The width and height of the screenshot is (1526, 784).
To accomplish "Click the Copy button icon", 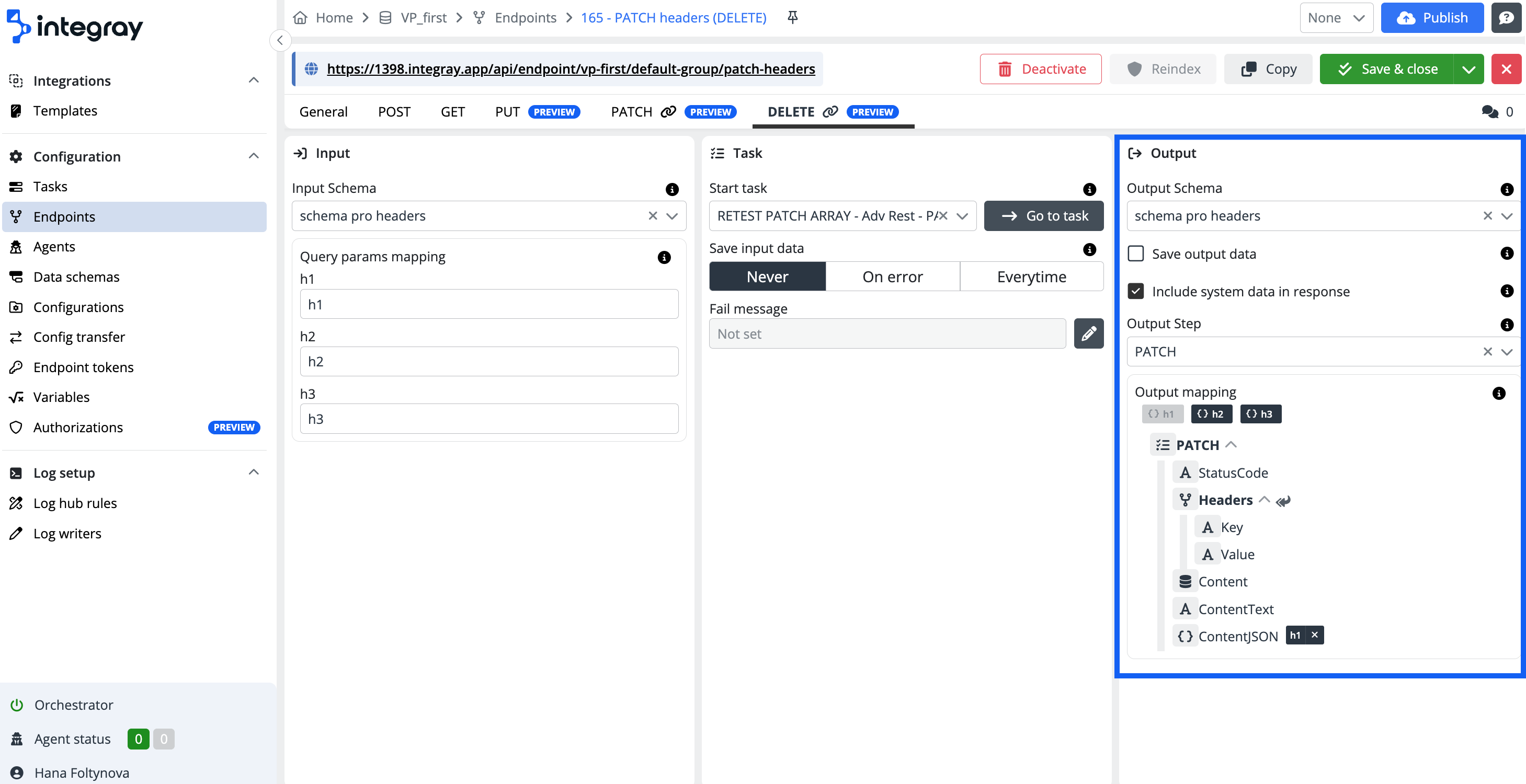I will click(1249, 70).
